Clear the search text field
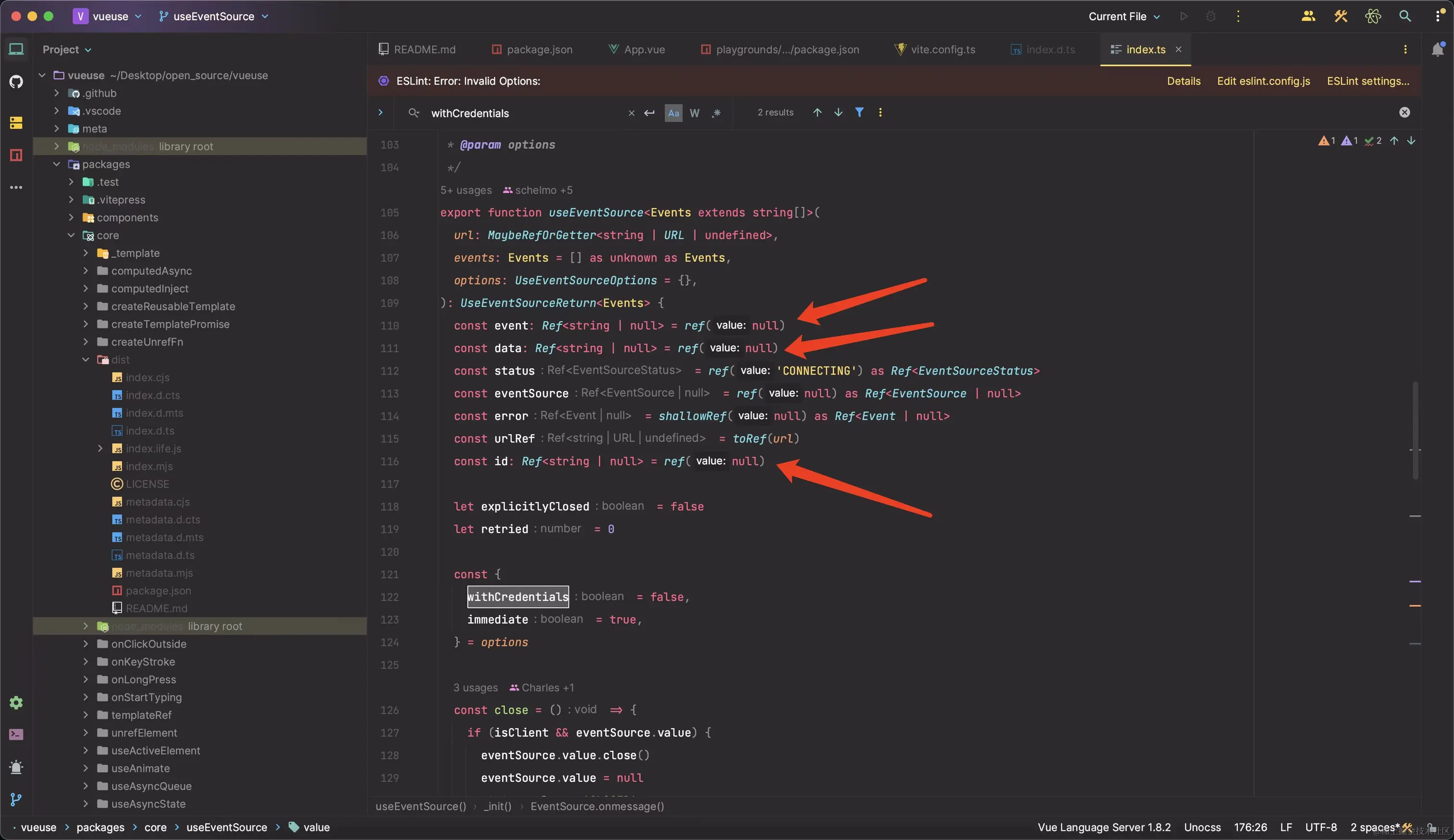The image size is (1454, 840). [631, 113]
